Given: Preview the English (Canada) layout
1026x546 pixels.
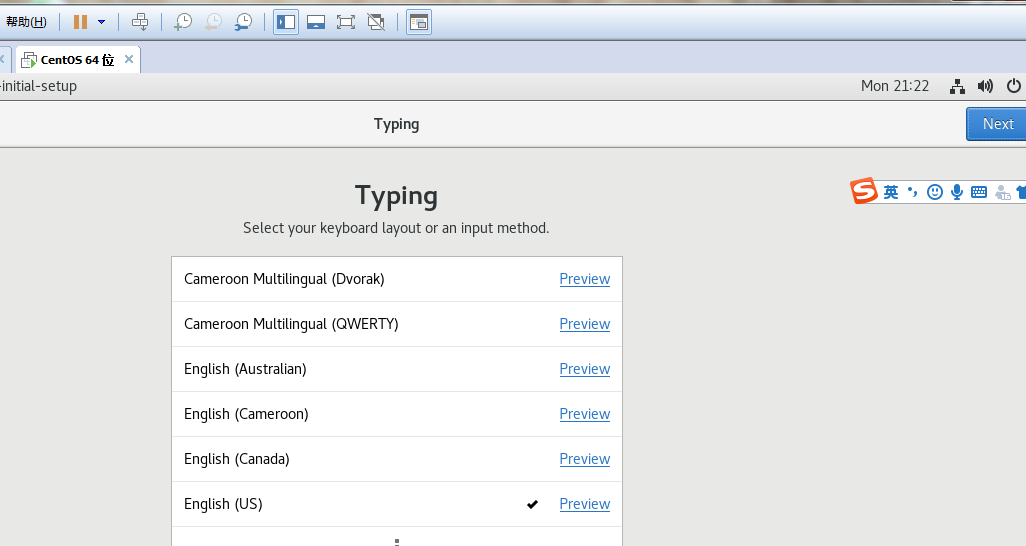Looking at the screenshot, I should (584, 460).
